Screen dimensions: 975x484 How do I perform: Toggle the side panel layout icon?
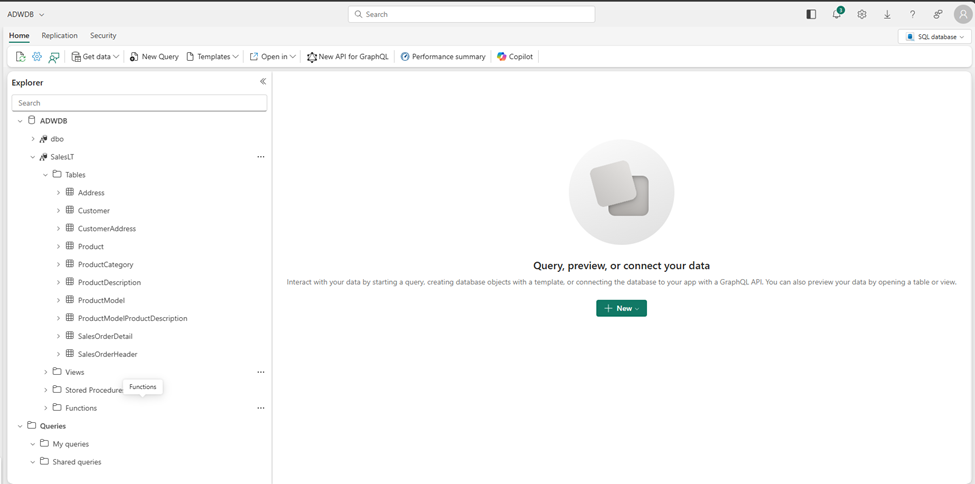(811, 15)
